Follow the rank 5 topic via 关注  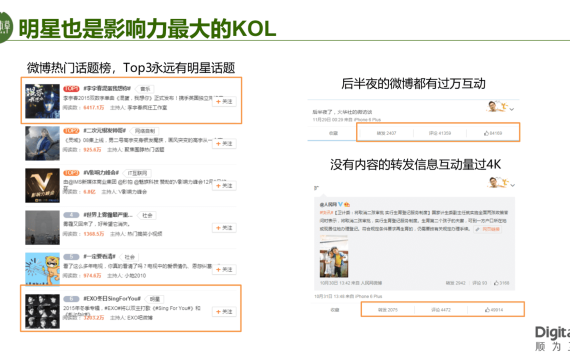224,269
